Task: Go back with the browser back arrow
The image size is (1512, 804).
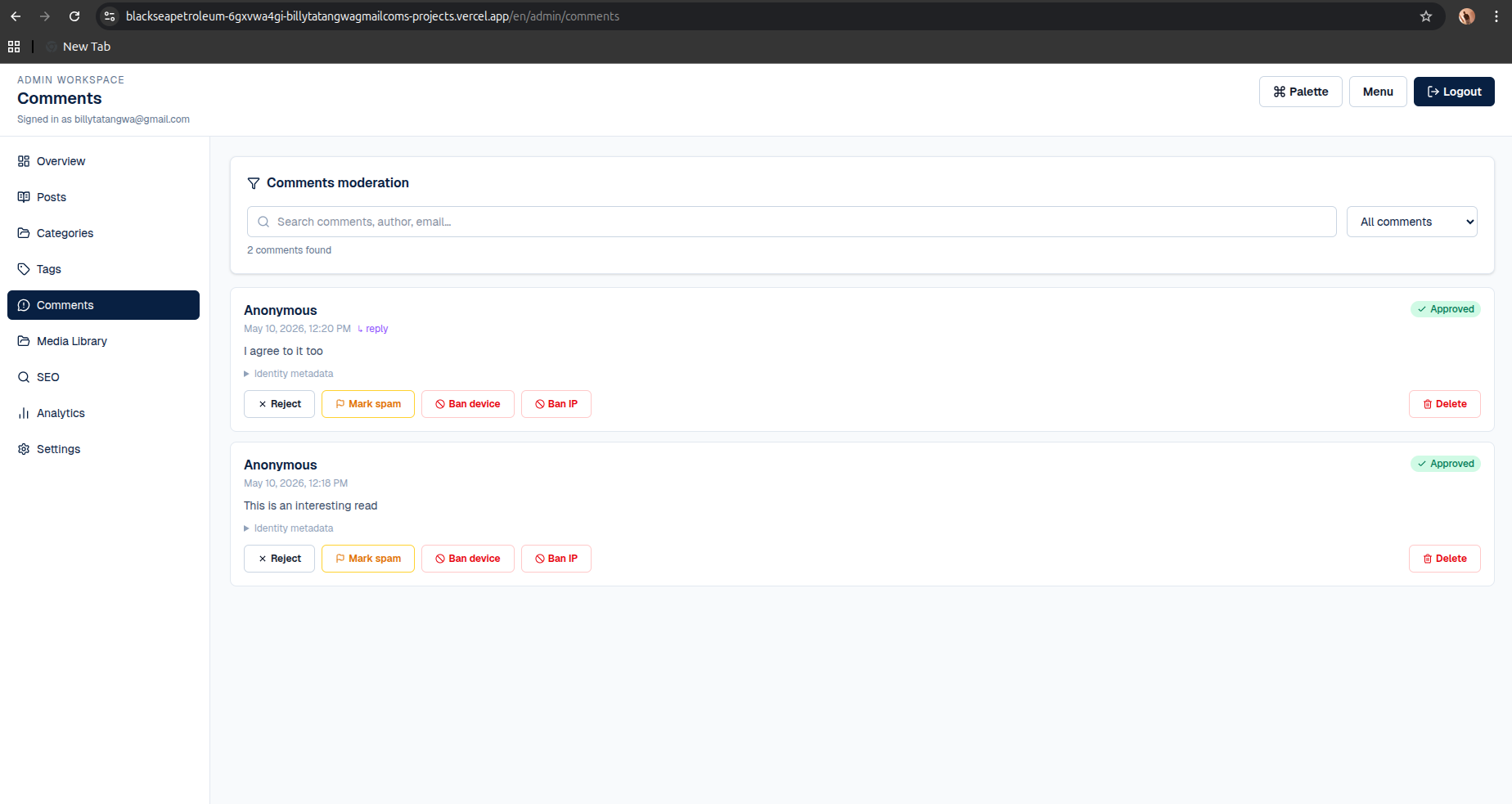Action: pyautogui.click(x=16, y=16)
